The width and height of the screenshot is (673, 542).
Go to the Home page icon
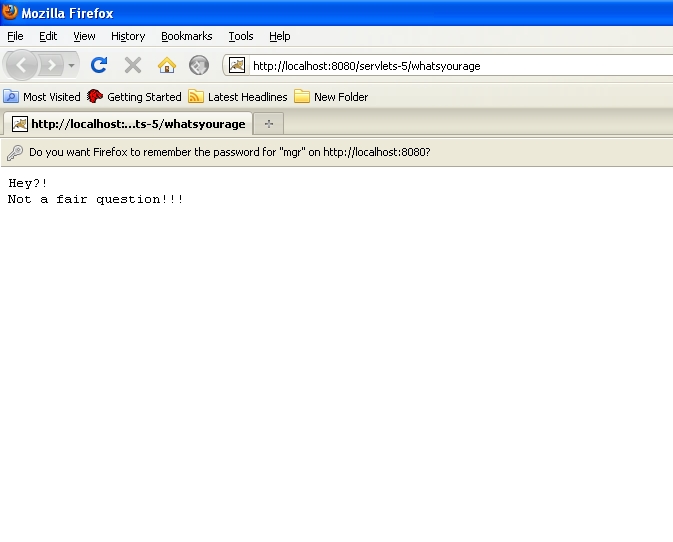[x=167, y=65]
